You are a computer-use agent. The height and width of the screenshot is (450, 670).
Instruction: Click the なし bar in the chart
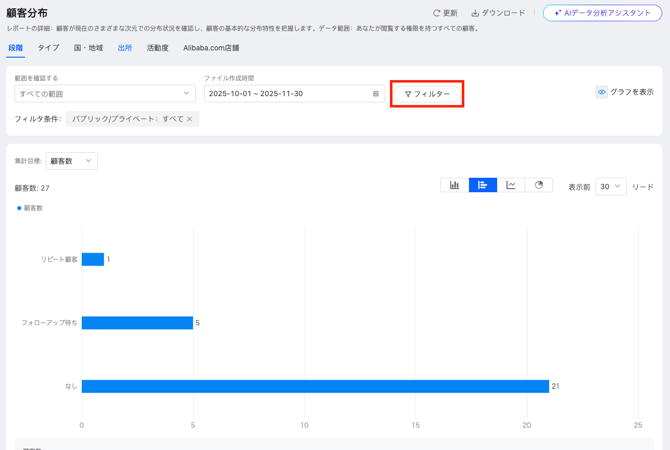315,386
